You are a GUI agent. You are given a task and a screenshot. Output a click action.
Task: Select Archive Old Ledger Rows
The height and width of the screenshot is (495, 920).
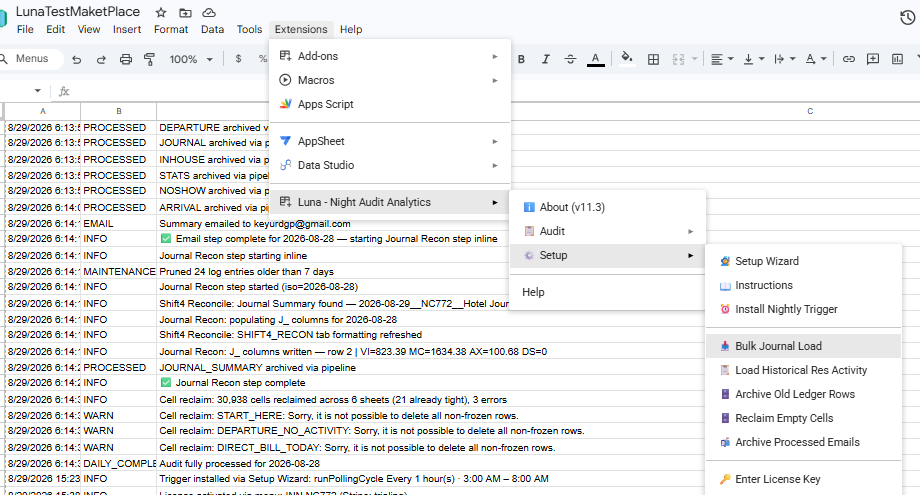(x=803, y=394)
